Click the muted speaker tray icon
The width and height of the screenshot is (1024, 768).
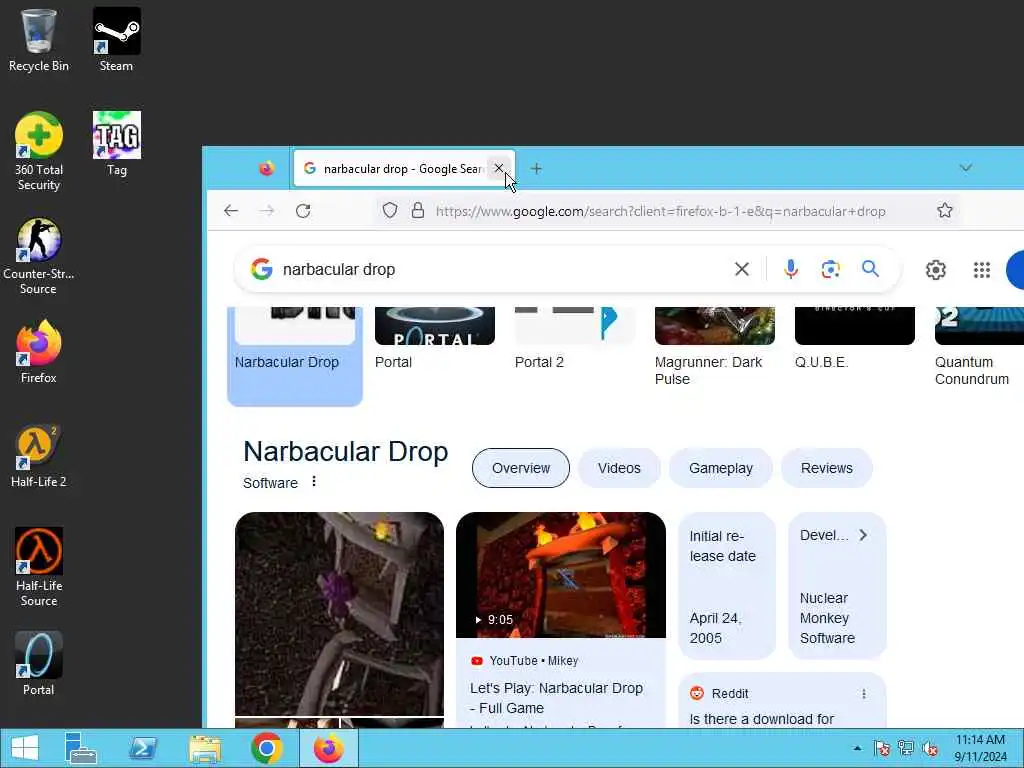(930, 748)
